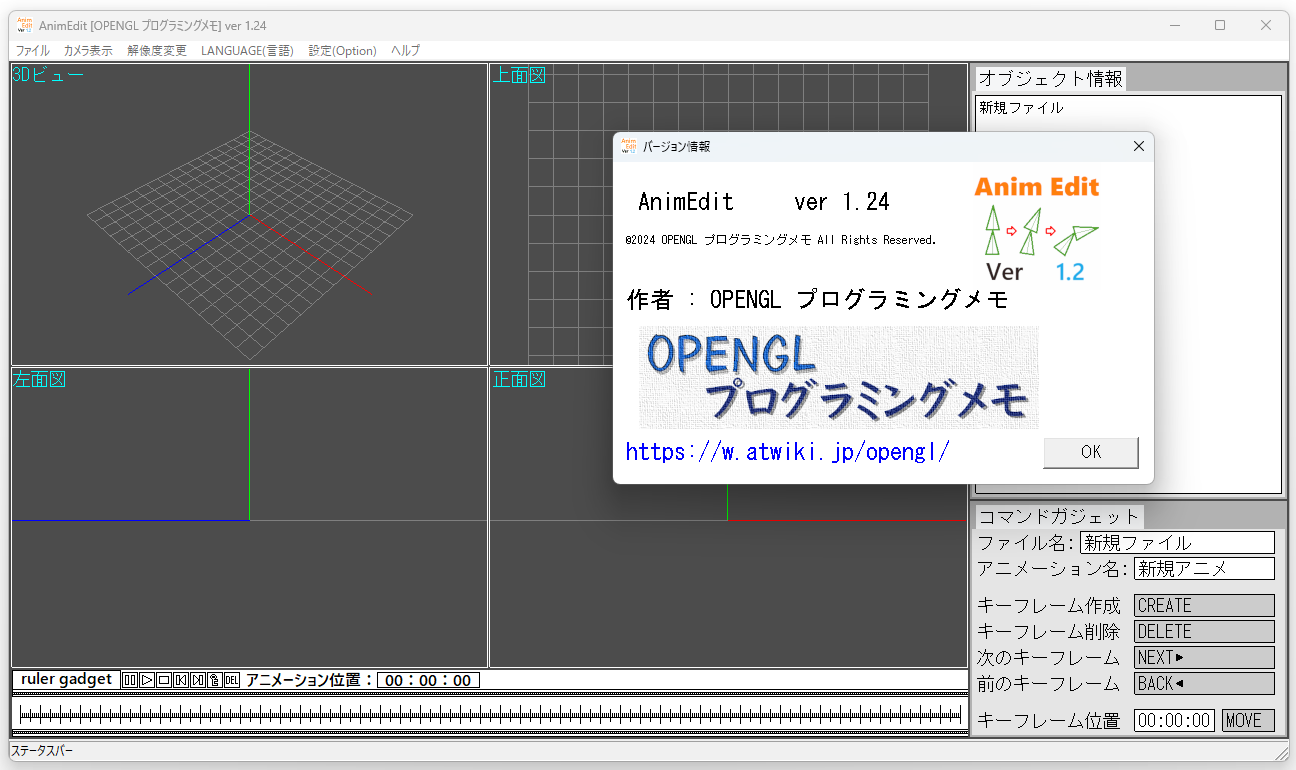Screen dimensions: 1296x770
Task: Click the アニメーション位置 time display
Action: pyautogui.click(x=428, y=681)
